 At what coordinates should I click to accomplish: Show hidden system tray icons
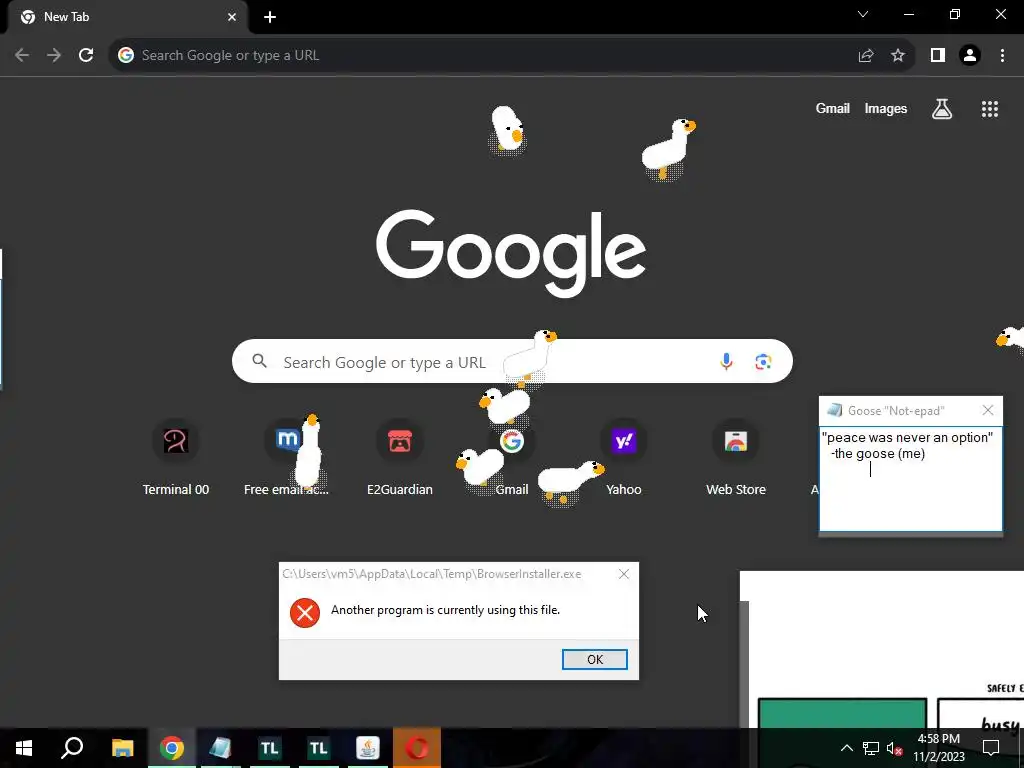(846, 748)
